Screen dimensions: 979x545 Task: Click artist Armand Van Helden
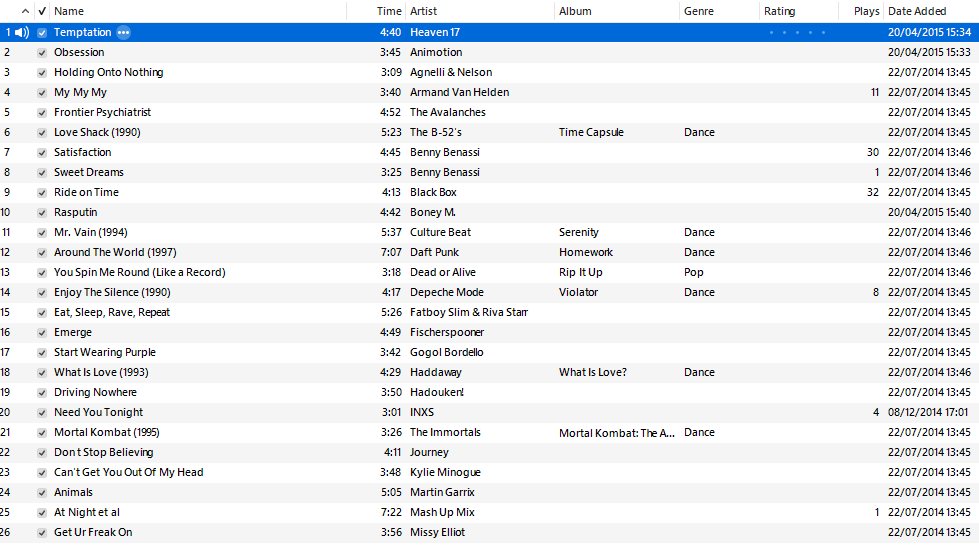[460, 92]
